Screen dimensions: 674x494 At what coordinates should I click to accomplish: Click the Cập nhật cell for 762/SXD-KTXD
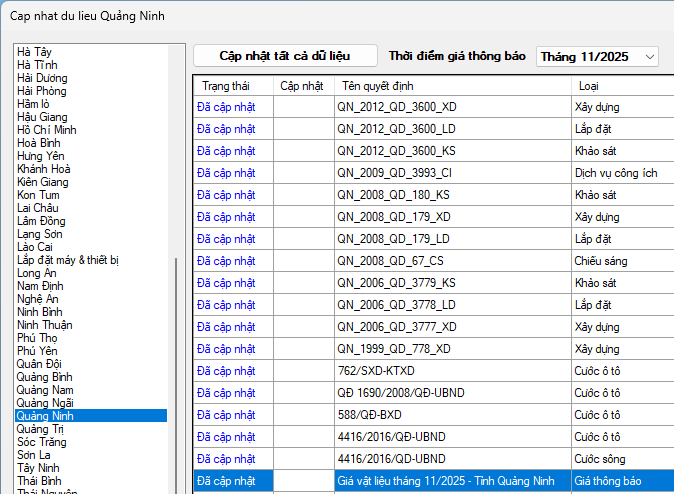click(303, 370)
